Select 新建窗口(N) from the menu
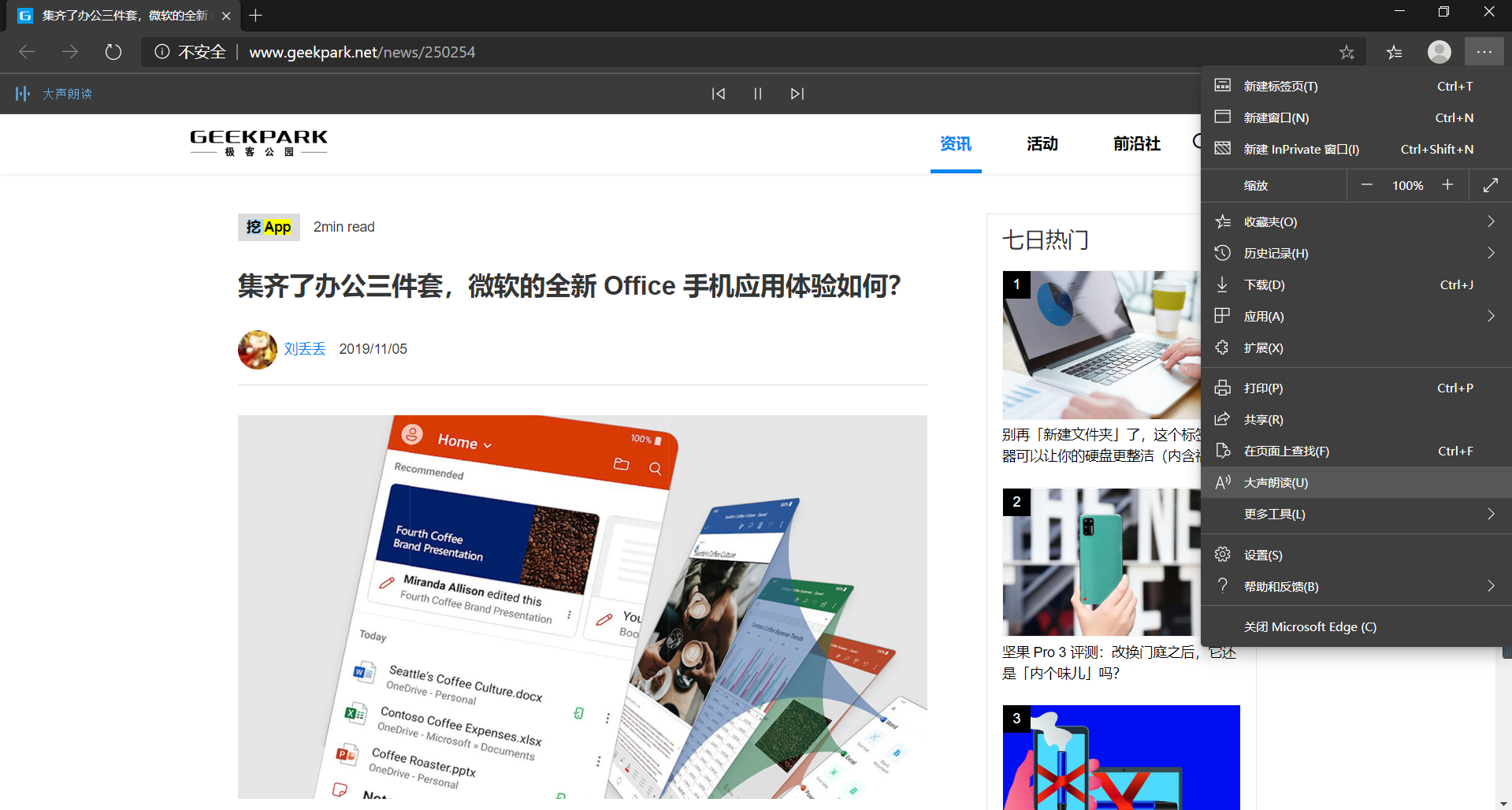The width and height of the screenshot is (1512, 810). [x=1356, y=117]
